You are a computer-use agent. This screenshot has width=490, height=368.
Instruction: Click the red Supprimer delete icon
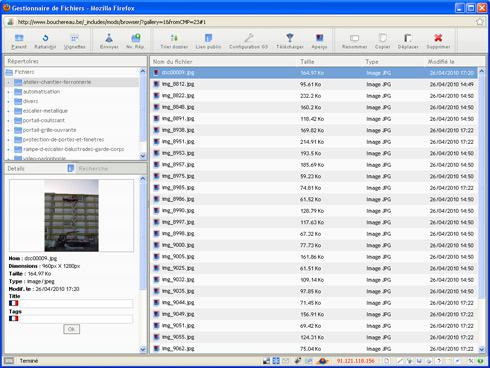click(438, 38)
